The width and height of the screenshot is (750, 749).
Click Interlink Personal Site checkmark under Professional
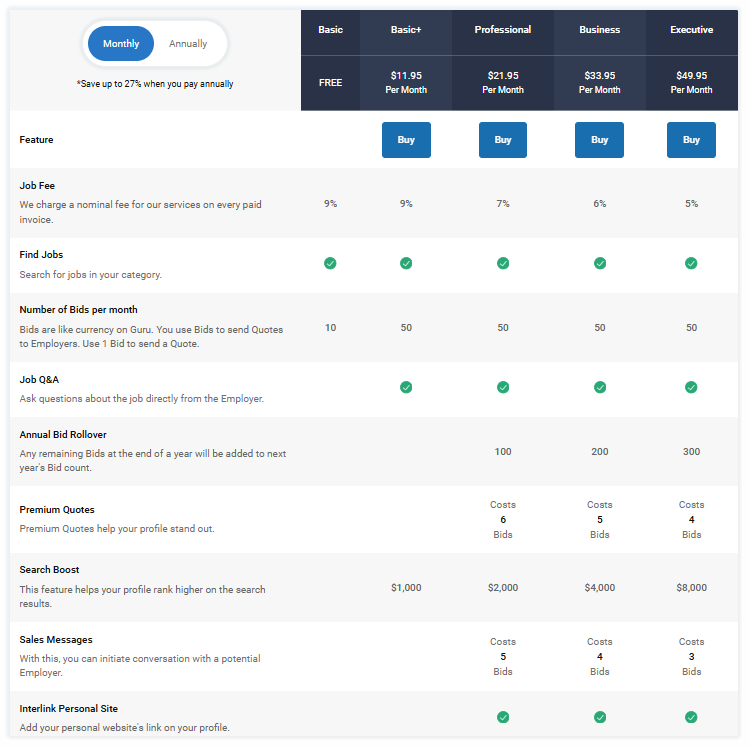click(x=503, y=717)
